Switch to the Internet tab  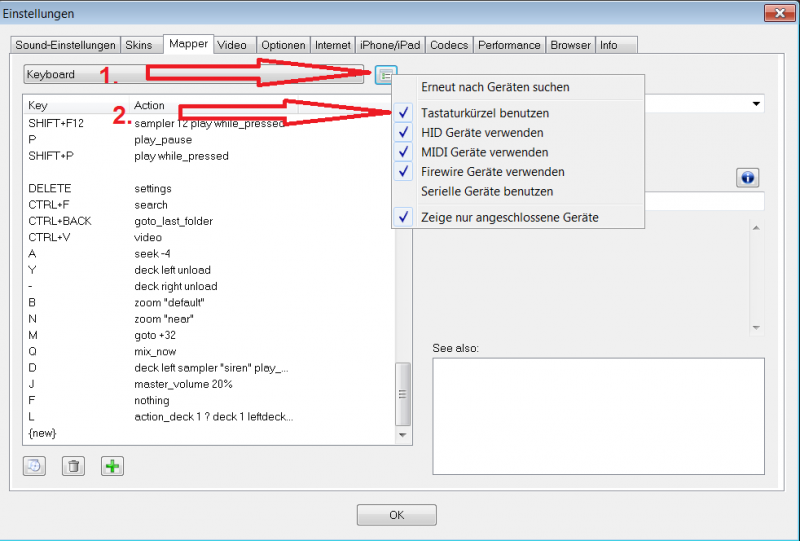tap(333, 45)
